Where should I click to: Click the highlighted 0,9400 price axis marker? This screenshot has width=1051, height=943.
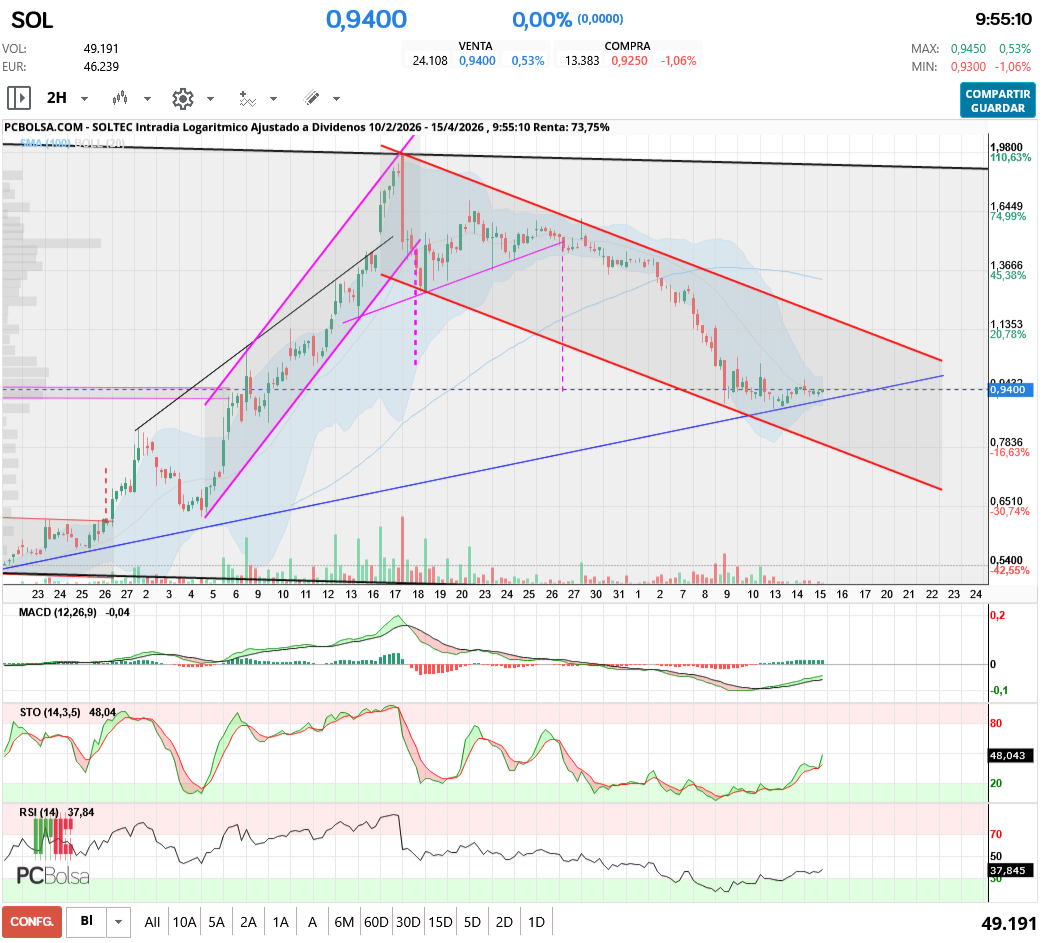tap(1007, 390)
